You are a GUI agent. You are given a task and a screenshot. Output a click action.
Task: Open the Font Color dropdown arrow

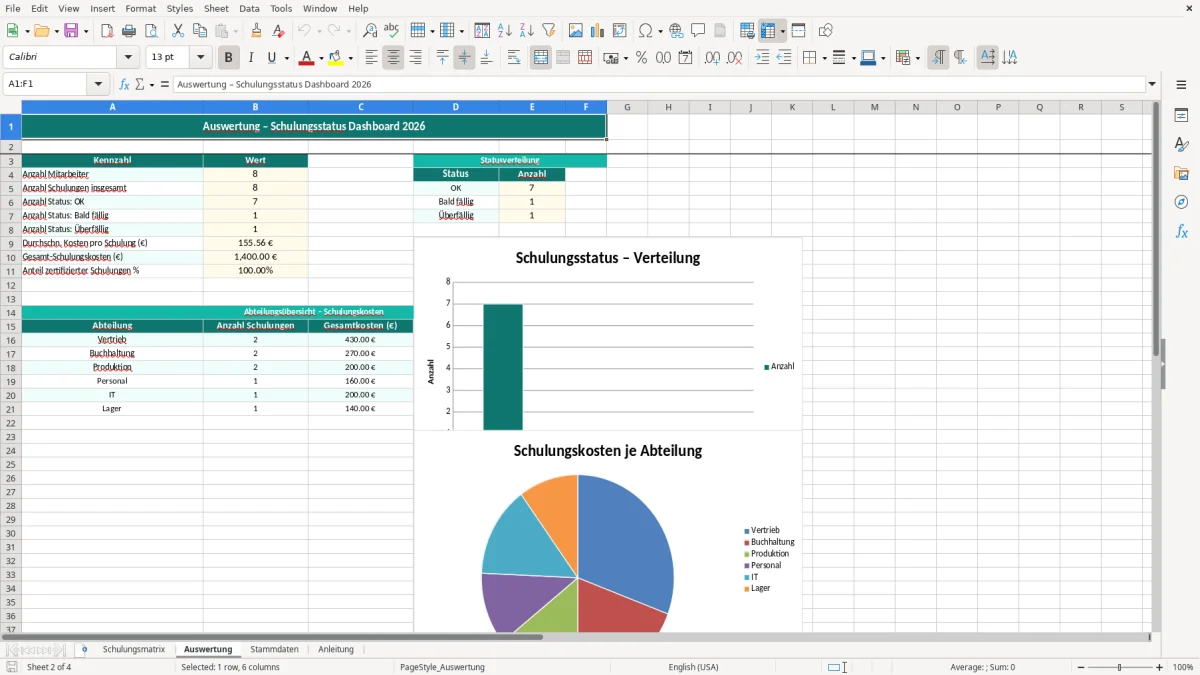coord(322,58)
